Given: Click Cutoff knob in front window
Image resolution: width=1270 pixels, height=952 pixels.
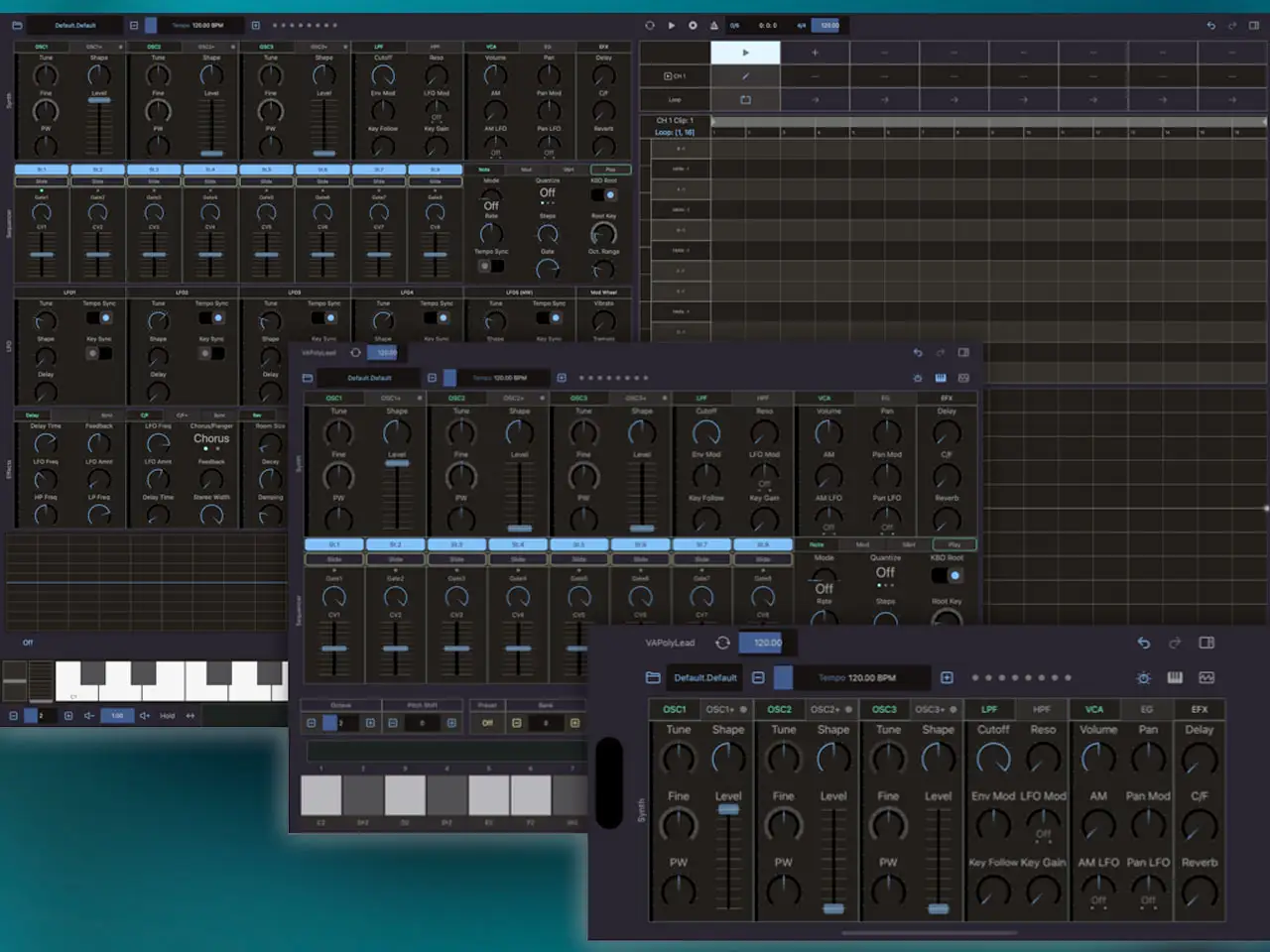Looking at the screenshot, I should coord(993,759).
